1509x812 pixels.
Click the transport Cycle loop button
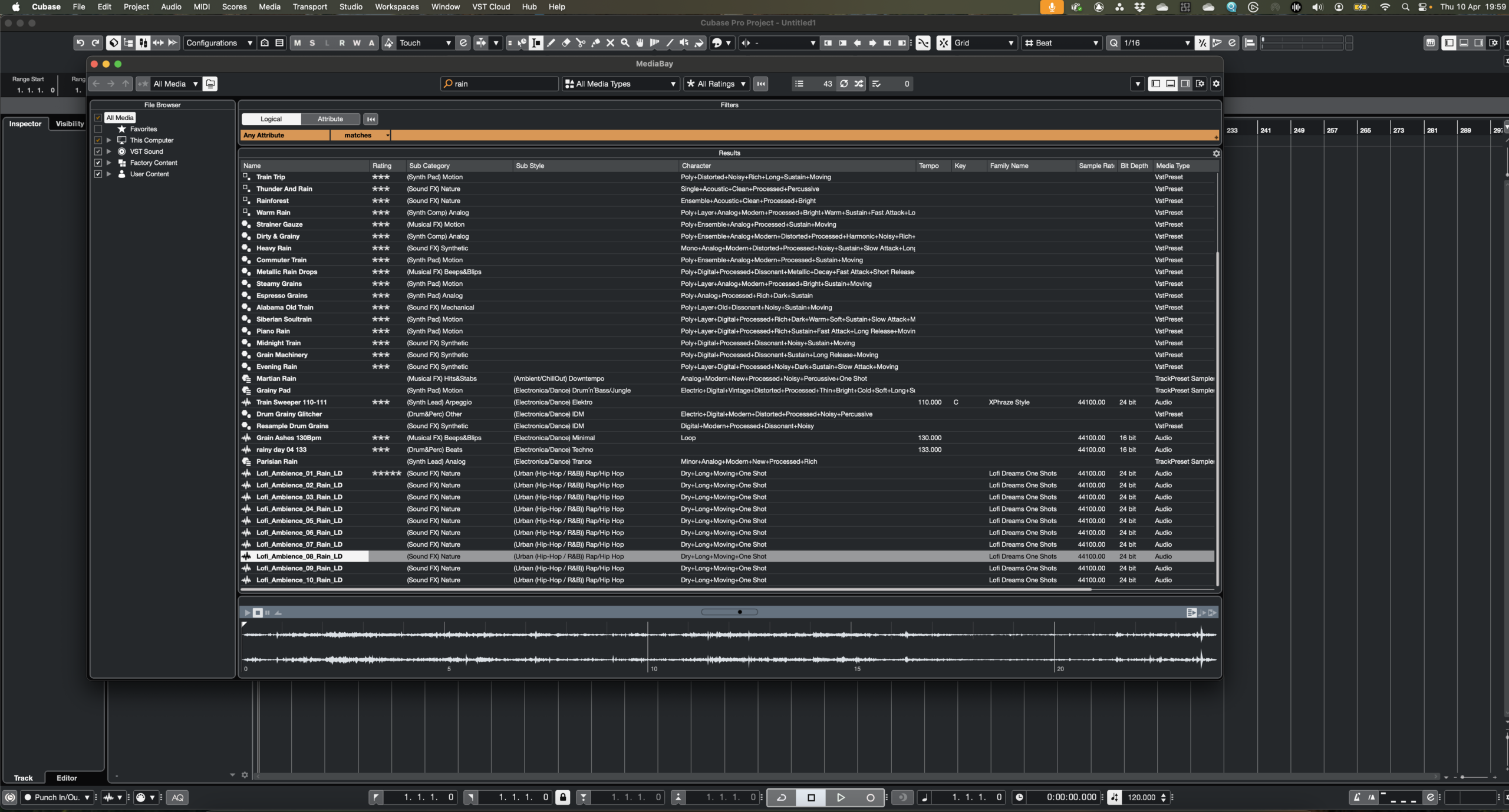click(x=782, y=797)
